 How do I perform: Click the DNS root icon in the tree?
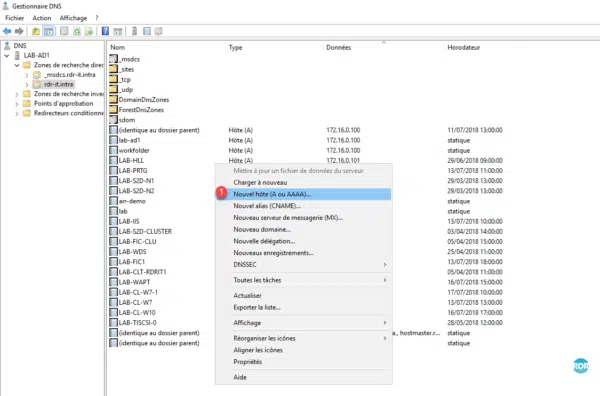click(x=7, y=46)
